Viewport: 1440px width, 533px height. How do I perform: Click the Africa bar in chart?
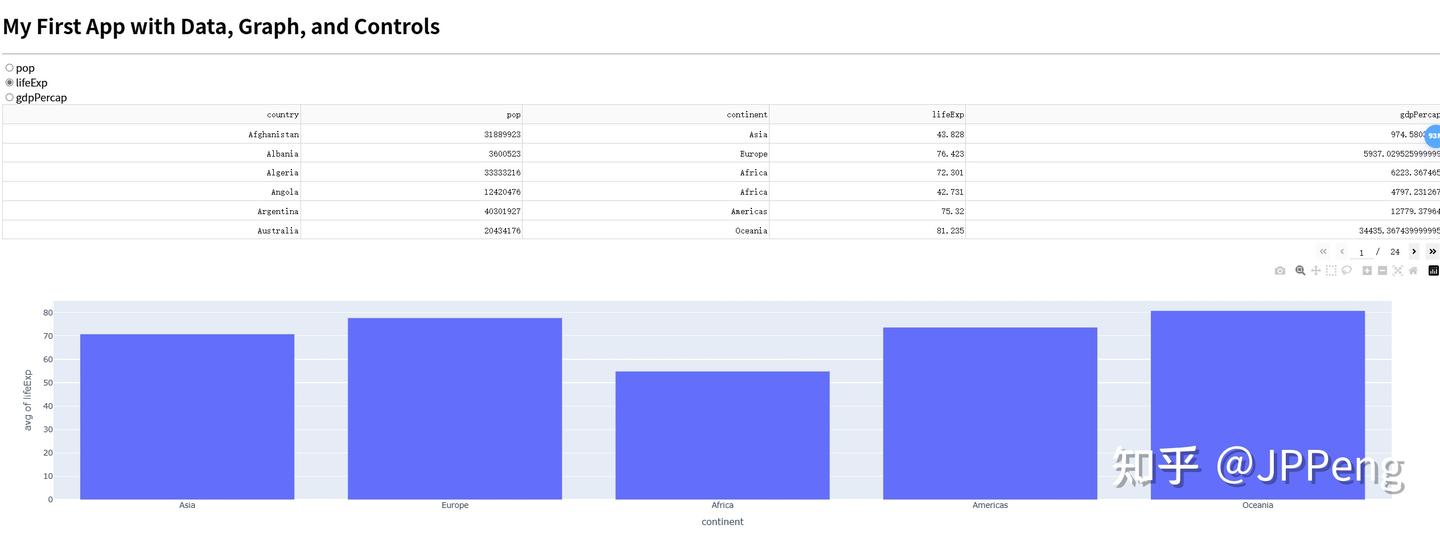coord(722,435)
